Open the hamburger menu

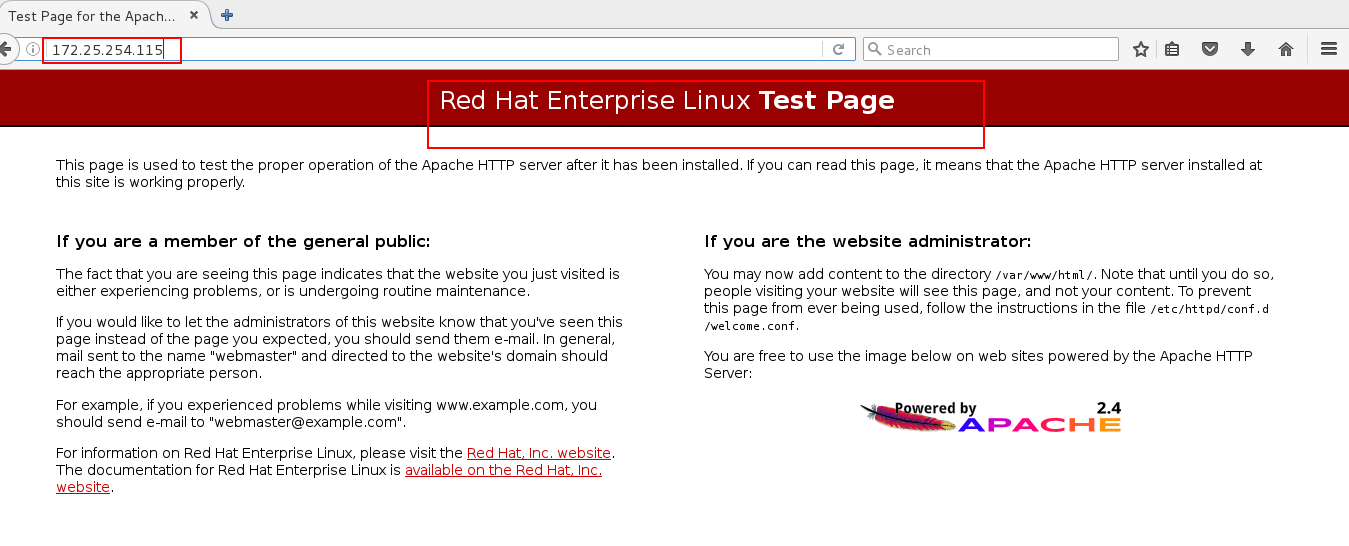(1329, 49)
